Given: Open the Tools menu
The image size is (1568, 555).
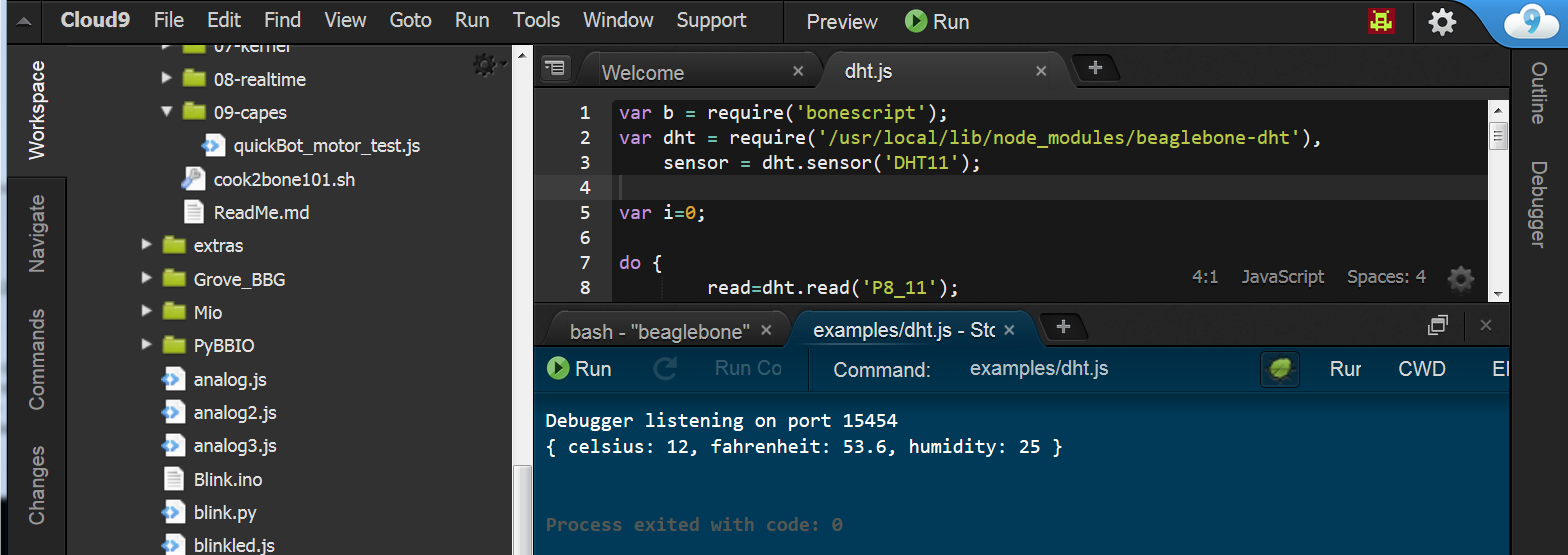Looking at the screenshot, I should (536, 20).
